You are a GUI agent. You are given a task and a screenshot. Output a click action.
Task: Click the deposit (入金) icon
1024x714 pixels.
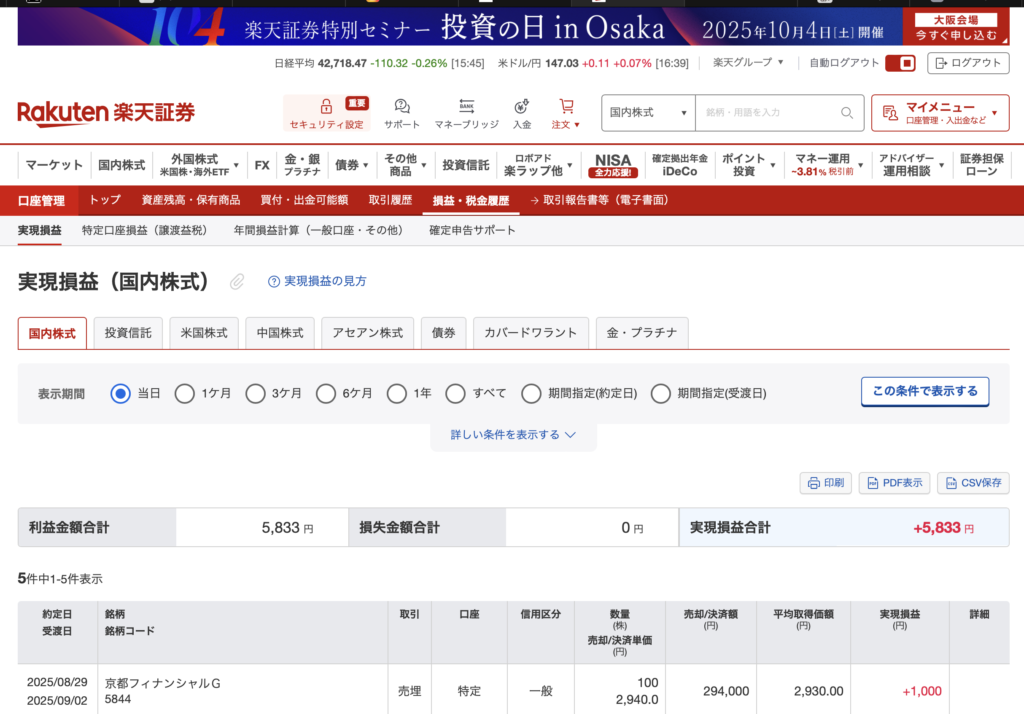click(x=521, y=106)
